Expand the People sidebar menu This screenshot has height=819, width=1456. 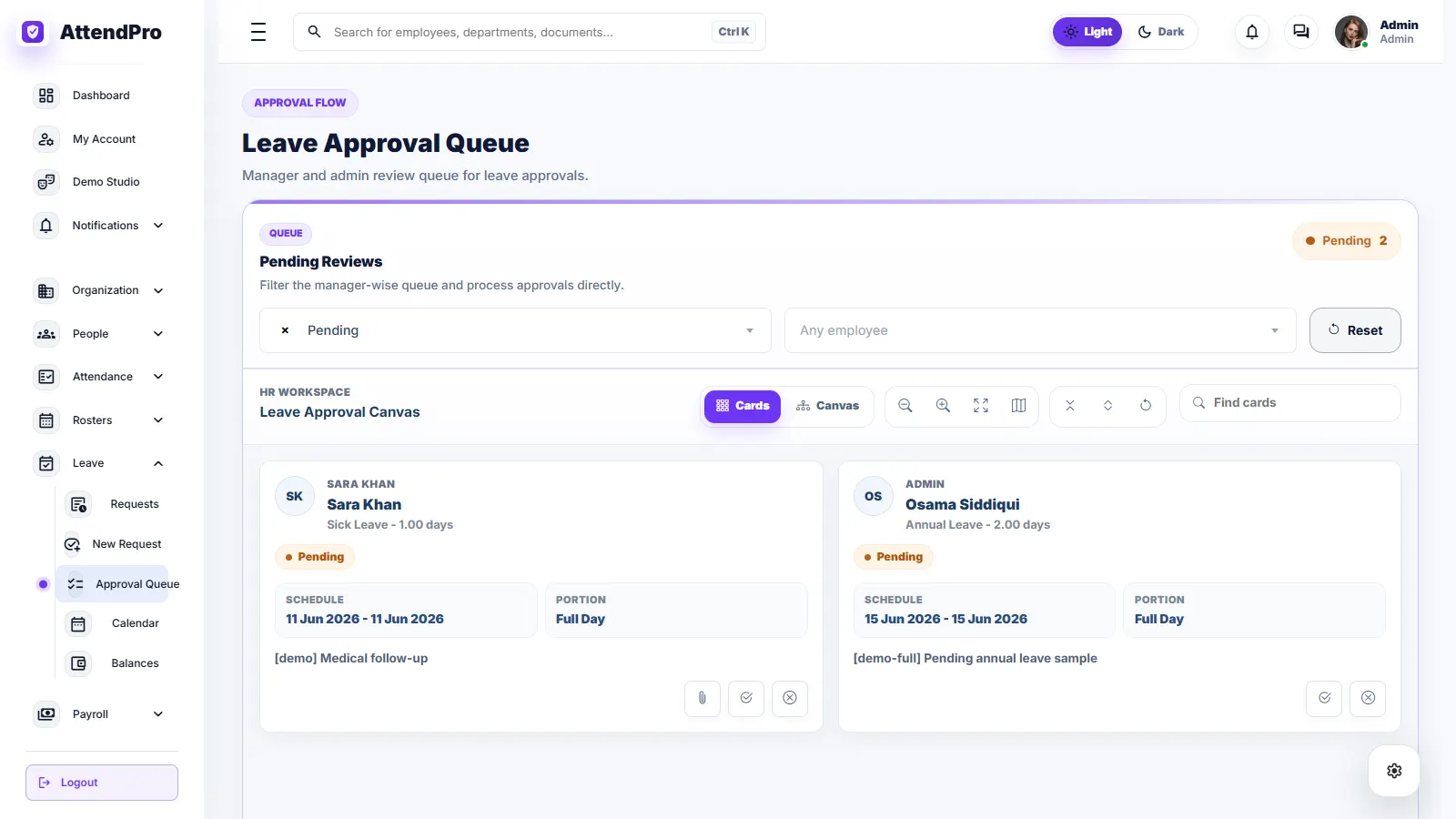[x=158, y=334]
